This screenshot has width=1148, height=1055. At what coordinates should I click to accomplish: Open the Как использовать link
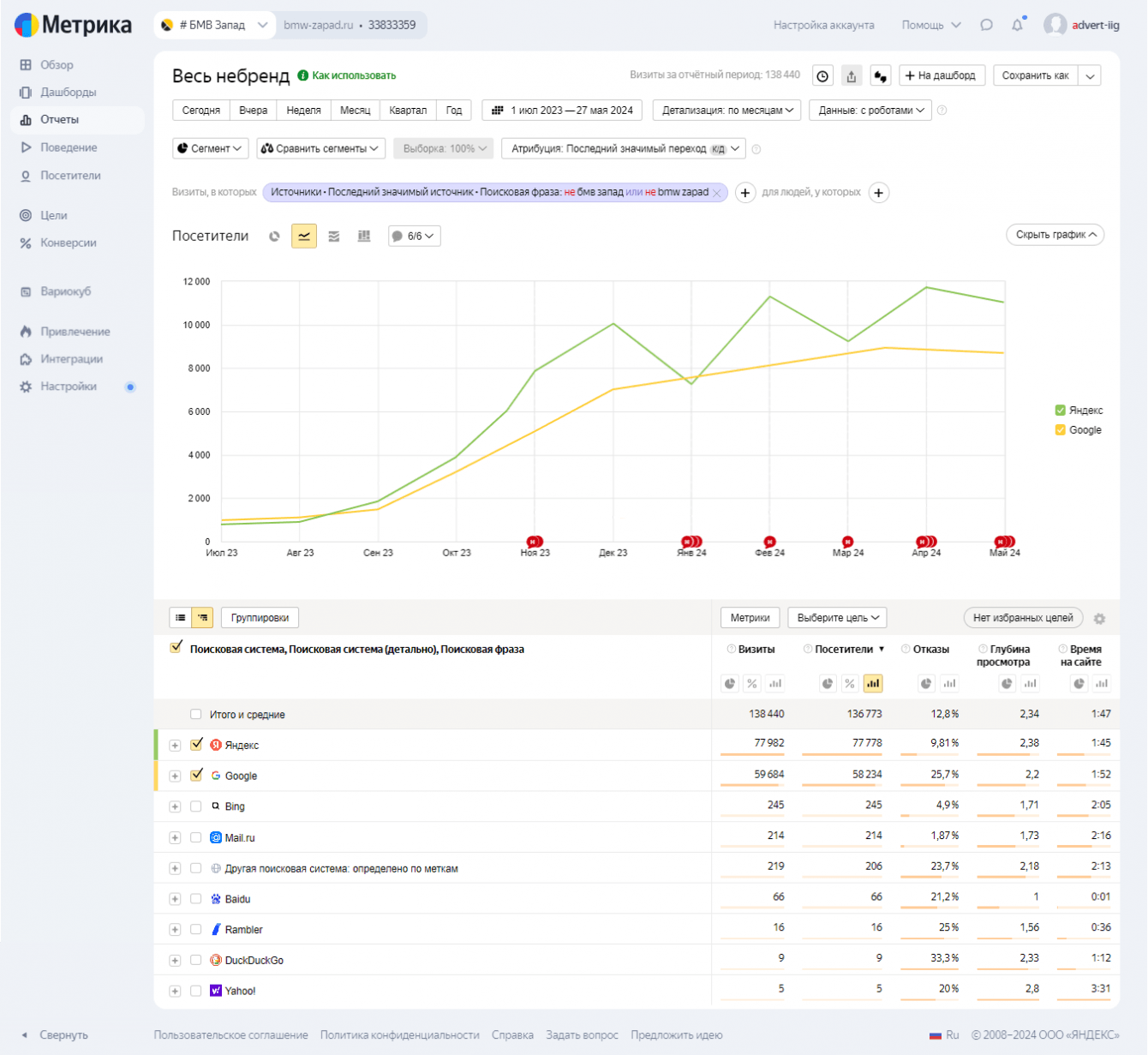tap(353, 76)
